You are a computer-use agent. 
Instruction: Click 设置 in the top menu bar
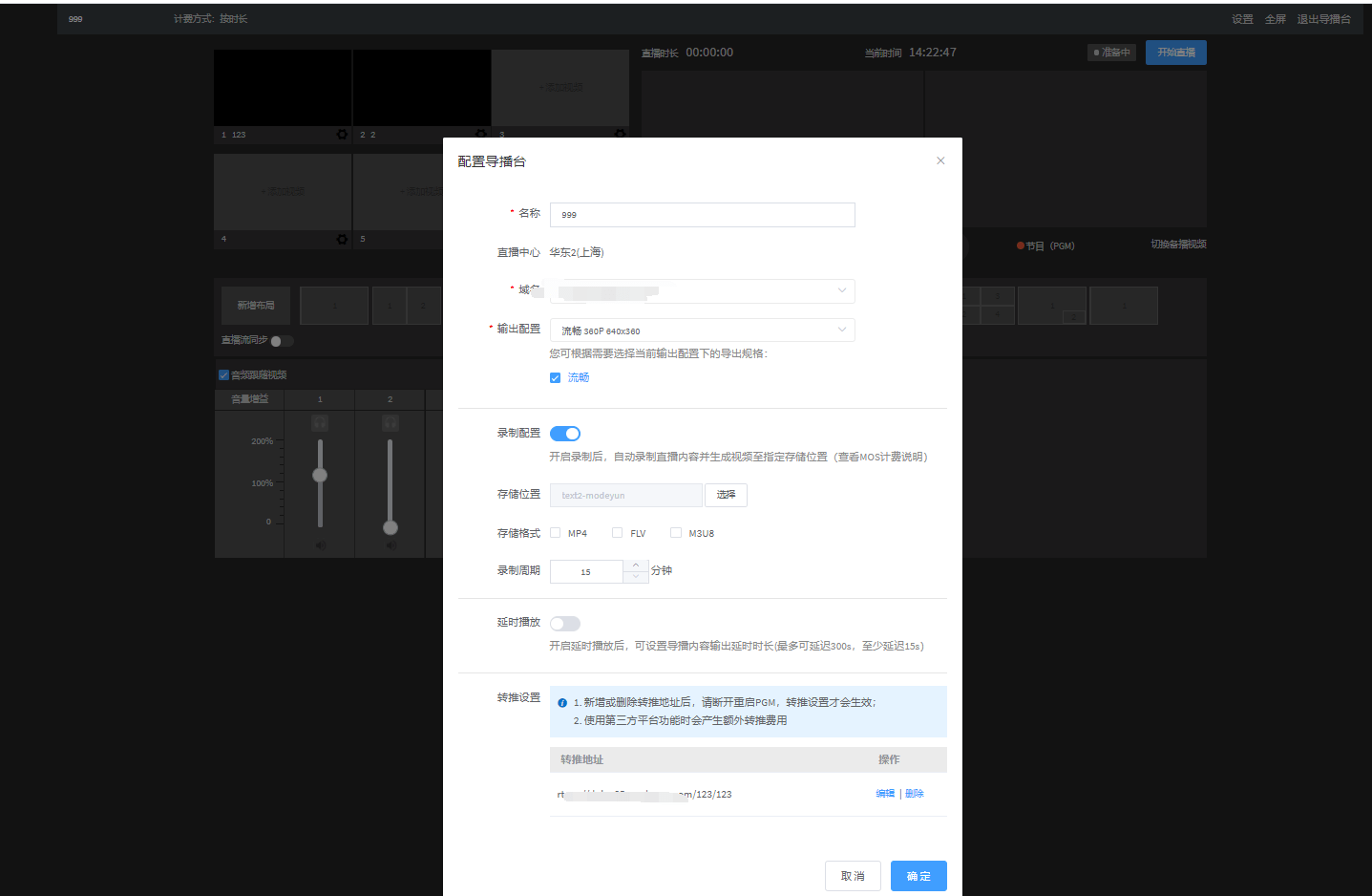[1242, 19]
